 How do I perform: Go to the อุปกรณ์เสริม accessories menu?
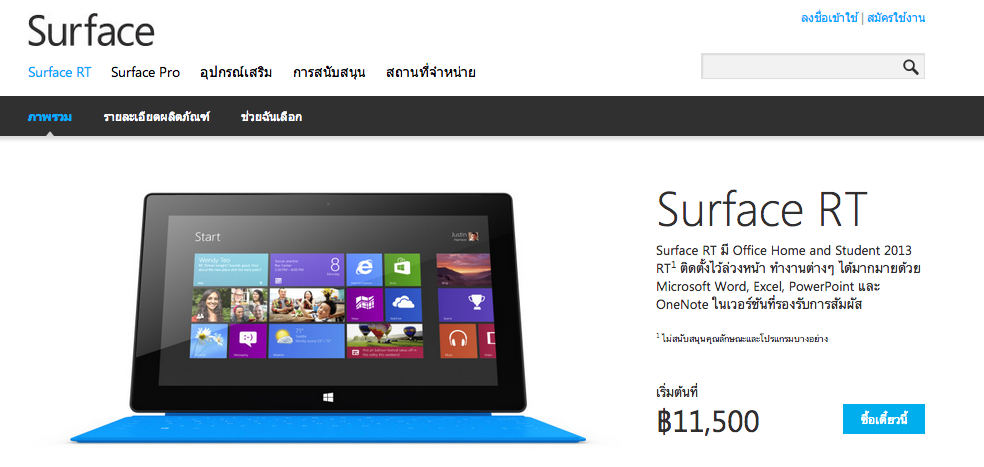click(236, 72)
